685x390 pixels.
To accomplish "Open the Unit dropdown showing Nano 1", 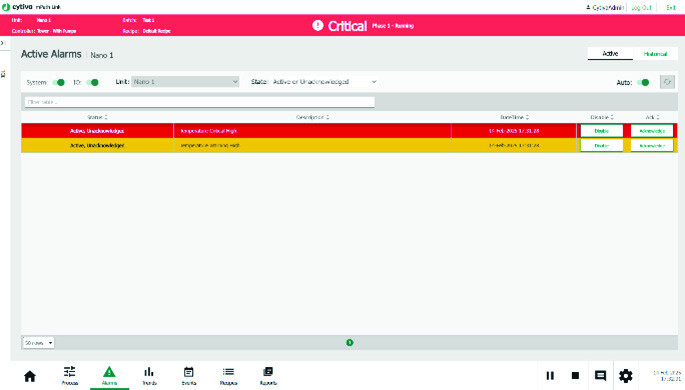I will click(185, 82).
